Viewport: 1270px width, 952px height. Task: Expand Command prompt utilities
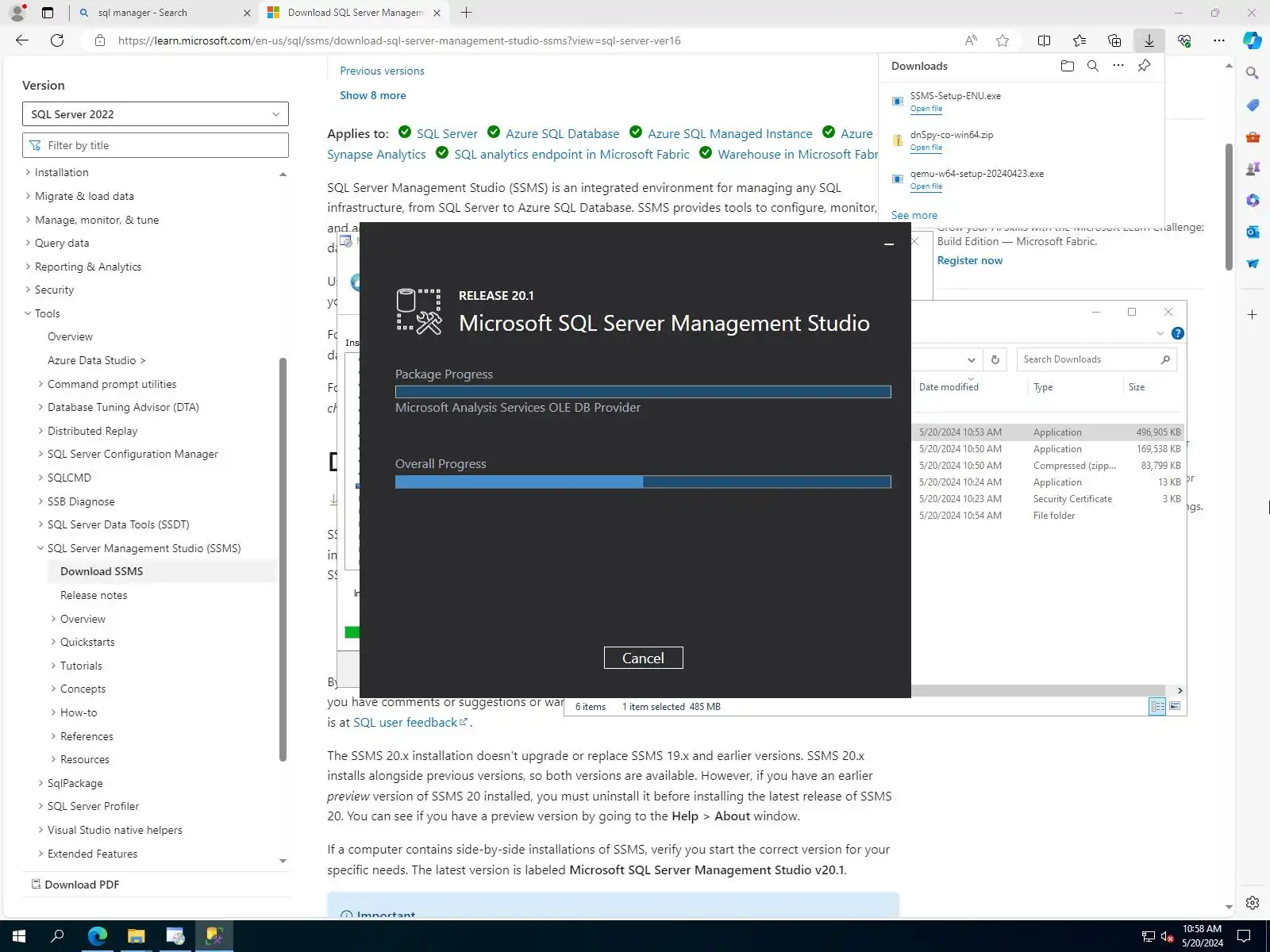(41, 384)
